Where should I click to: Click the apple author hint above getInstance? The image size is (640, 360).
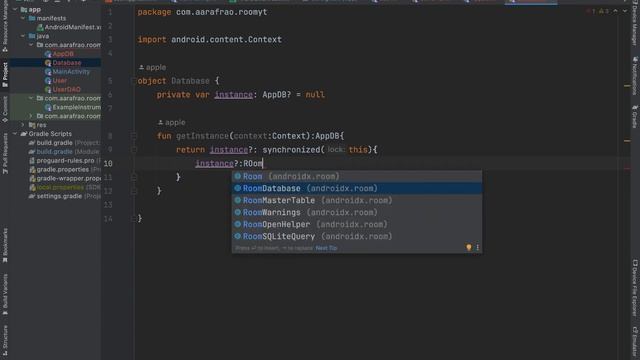pyautogui.click(x=171, y=122)
